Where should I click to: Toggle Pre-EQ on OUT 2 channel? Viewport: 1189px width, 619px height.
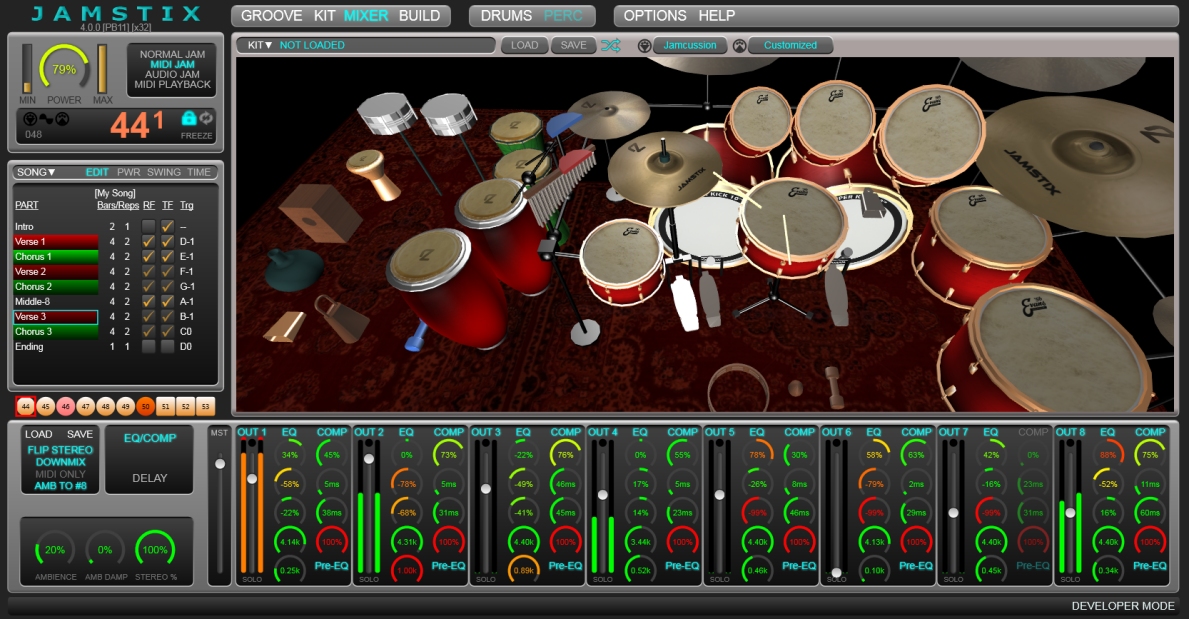448,566
